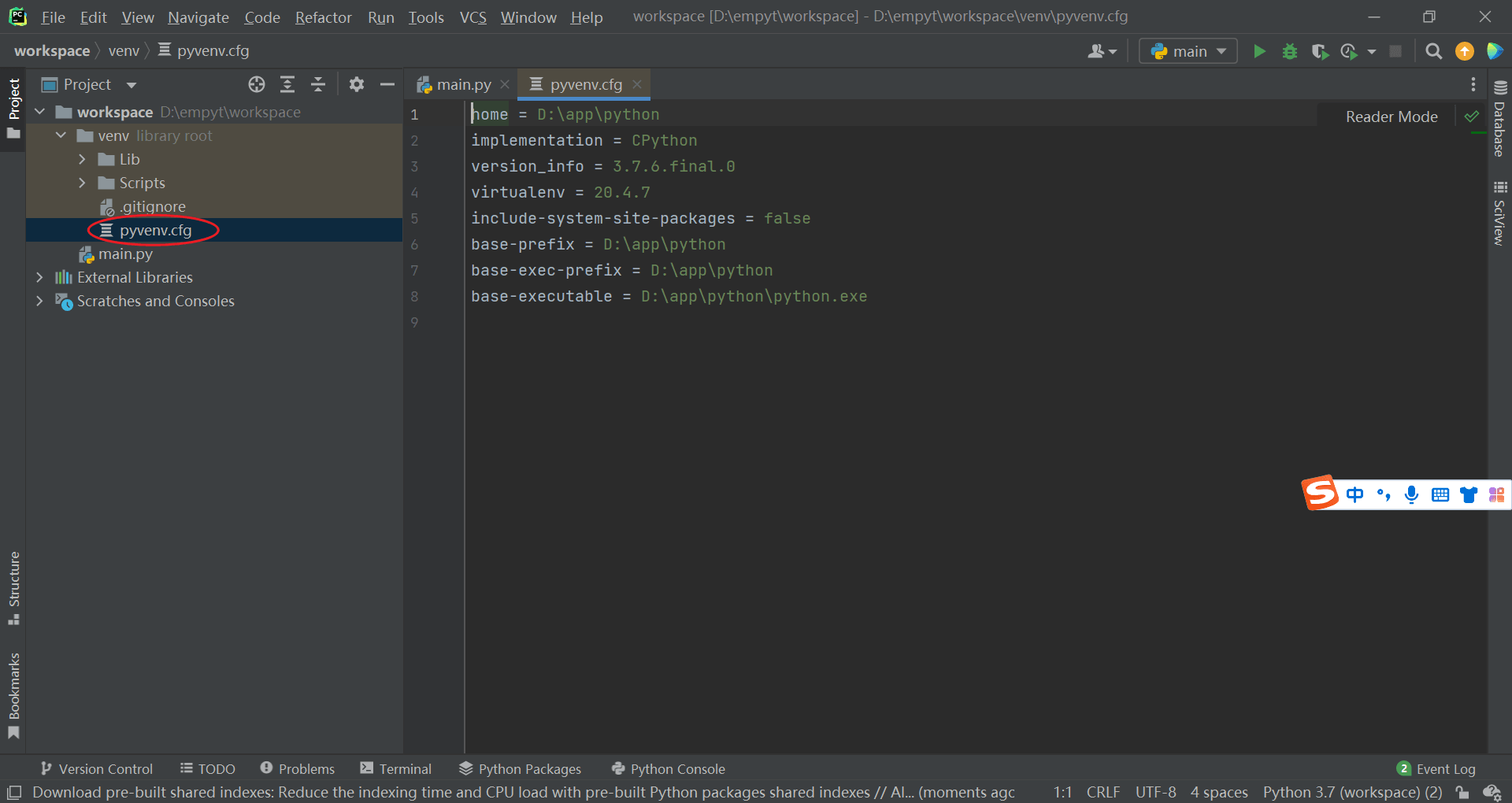Open the Version Control tool window
The width and height of the screenshot is (1512, 803).
(96, 769)
